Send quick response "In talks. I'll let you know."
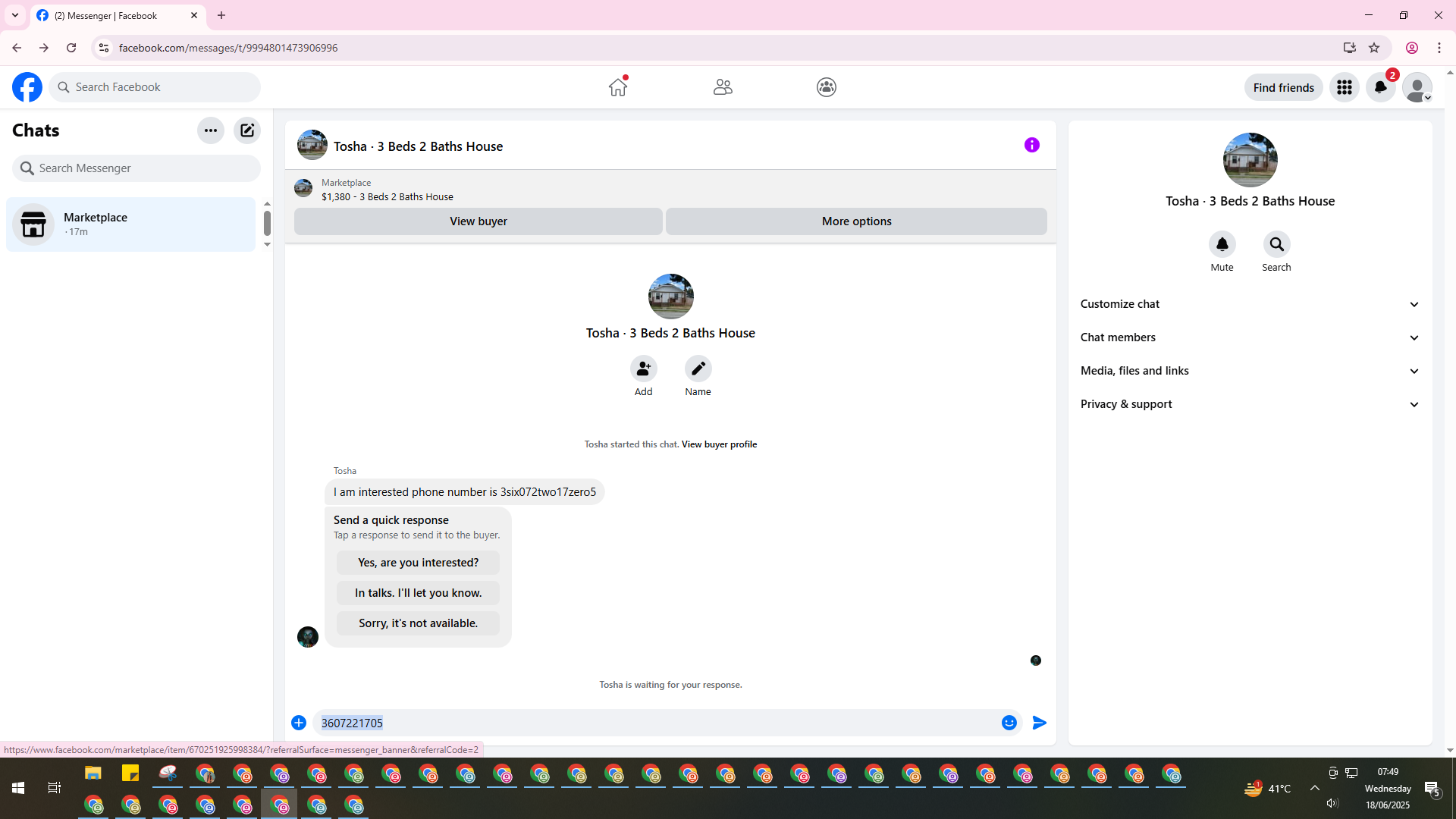Image resolution: width=1456 pixels, height=819 pixels. coord(419,593)
